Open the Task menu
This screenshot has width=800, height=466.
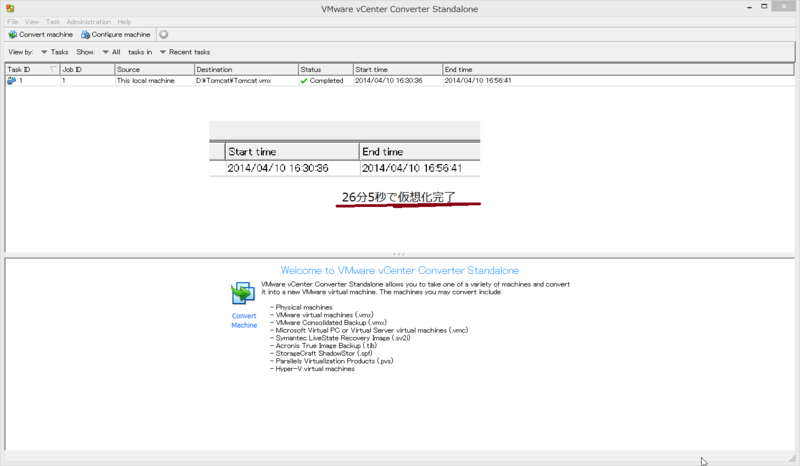coord(53,22)
